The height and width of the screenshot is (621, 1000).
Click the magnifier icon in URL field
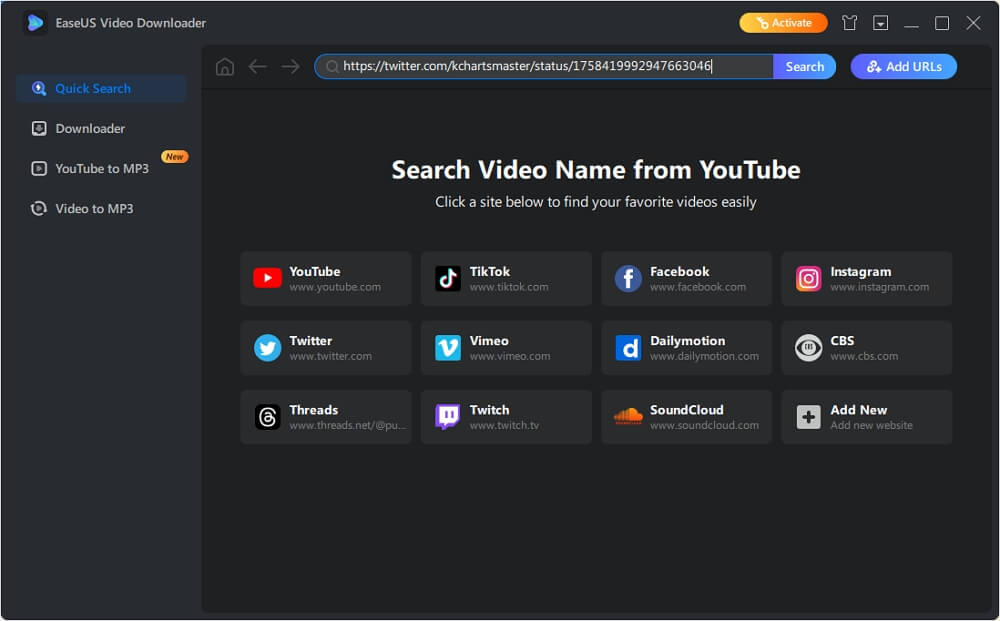click(332, 66)
